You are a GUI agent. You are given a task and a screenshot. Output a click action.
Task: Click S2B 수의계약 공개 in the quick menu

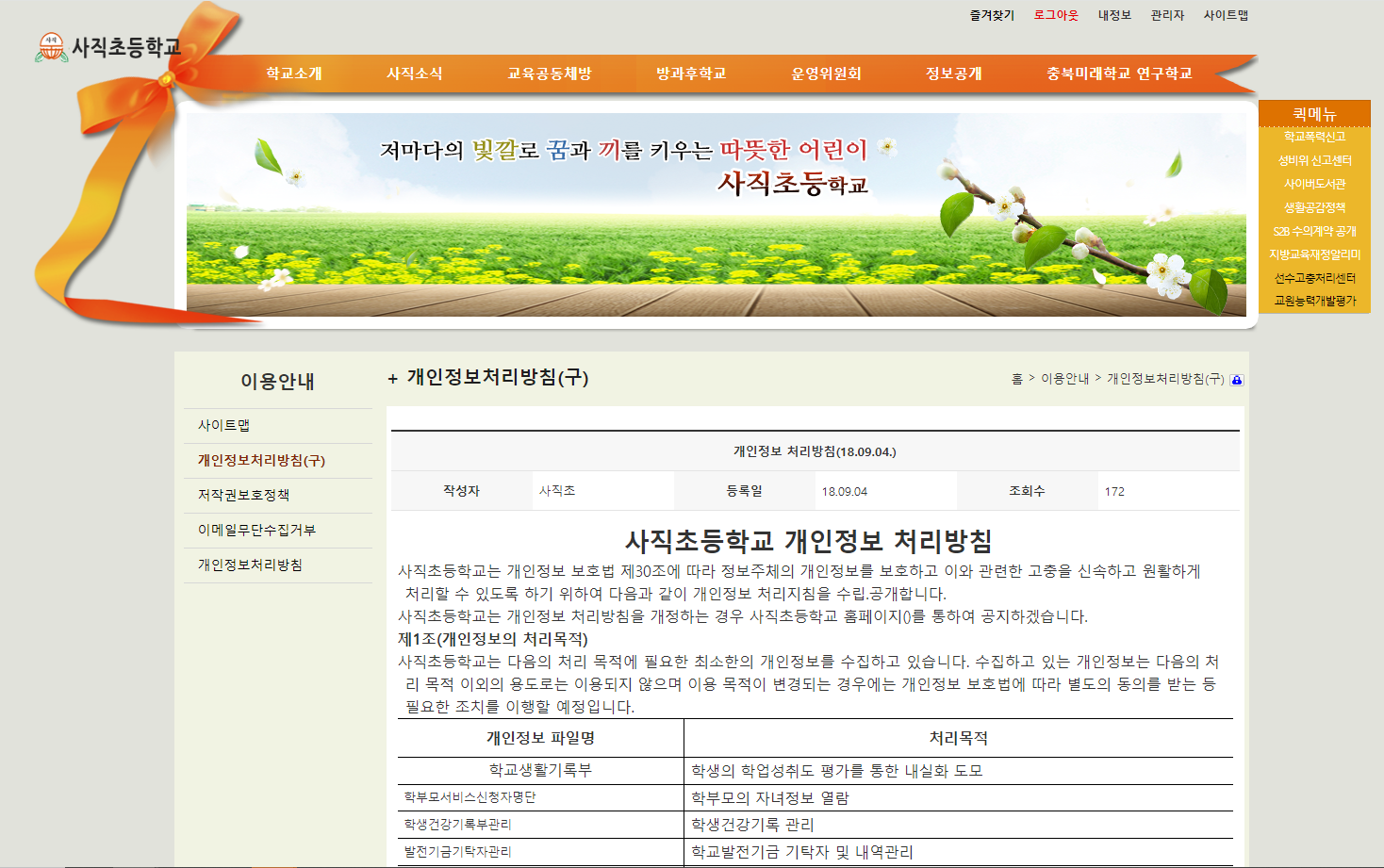coord(1314,231)
